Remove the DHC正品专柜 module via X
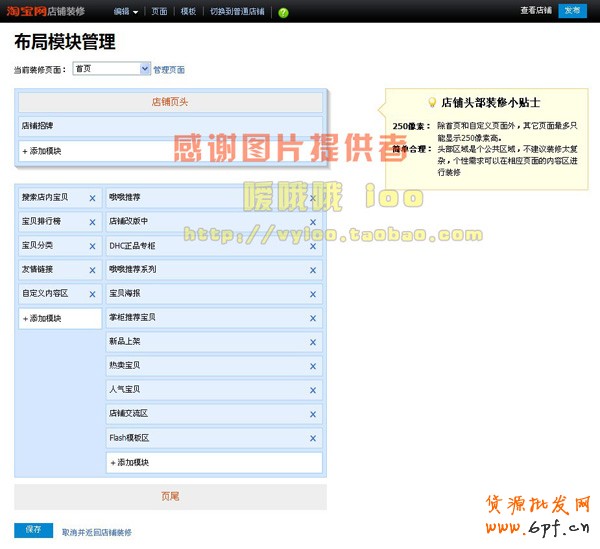Screen dimensions: 600x549 pyautogui.click(x=313, y=246)
